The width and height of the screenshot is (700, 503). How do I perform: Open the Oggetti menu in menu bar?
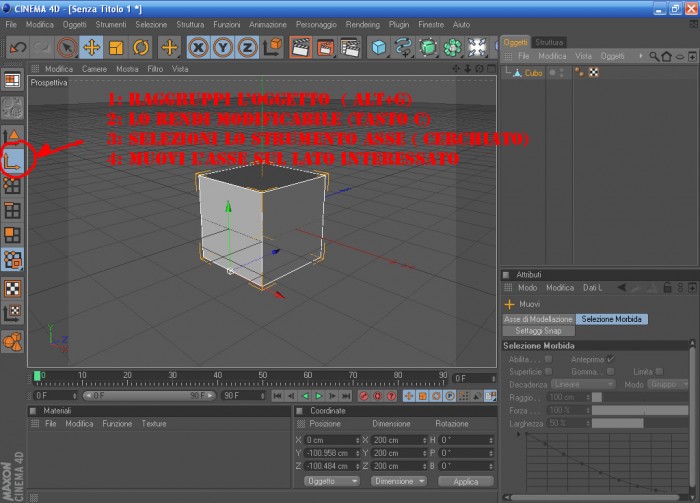click(74, 25)
